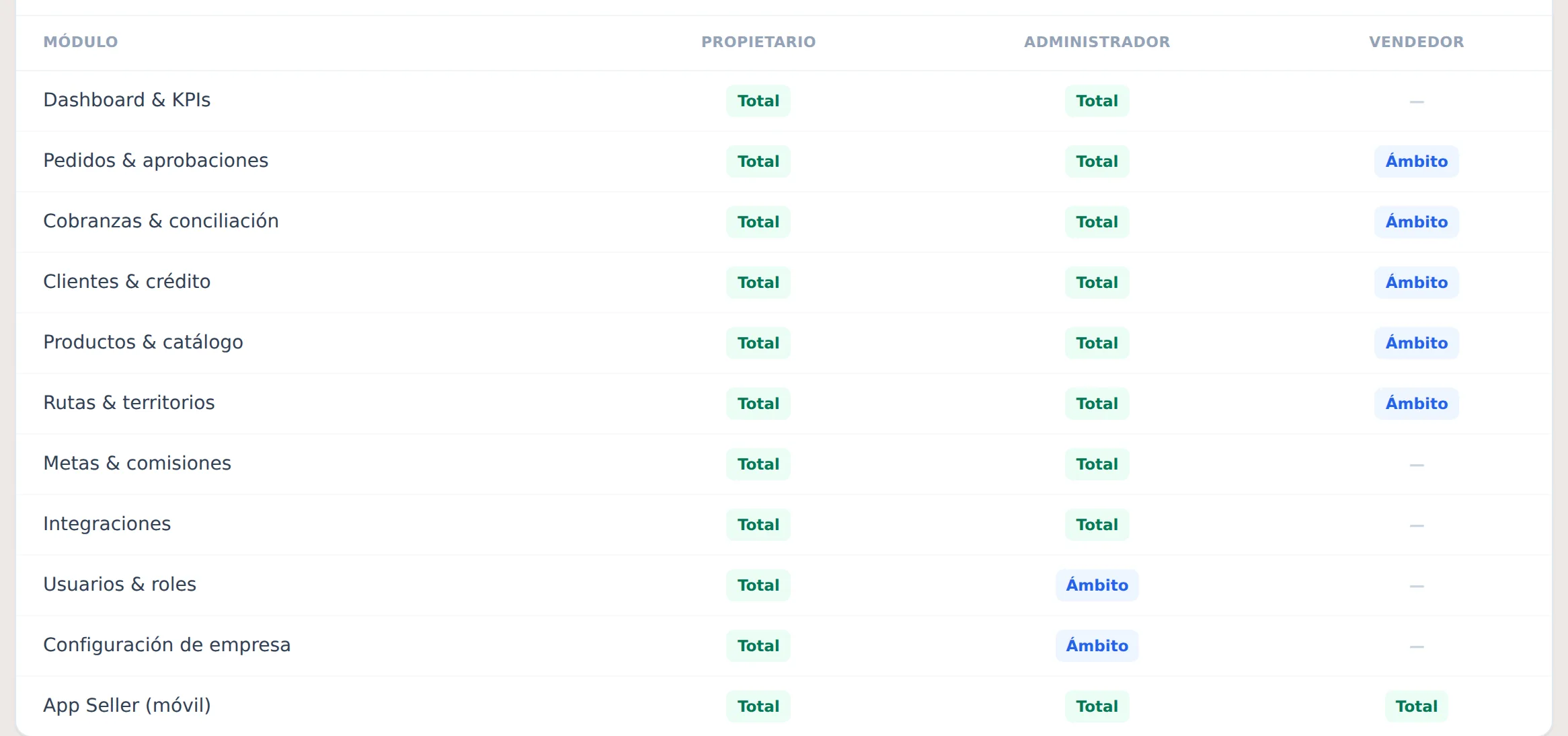Click Administrador Total badge for App Seller (móvil)
Screen dimensions: 1568x736
point(1097,706)
